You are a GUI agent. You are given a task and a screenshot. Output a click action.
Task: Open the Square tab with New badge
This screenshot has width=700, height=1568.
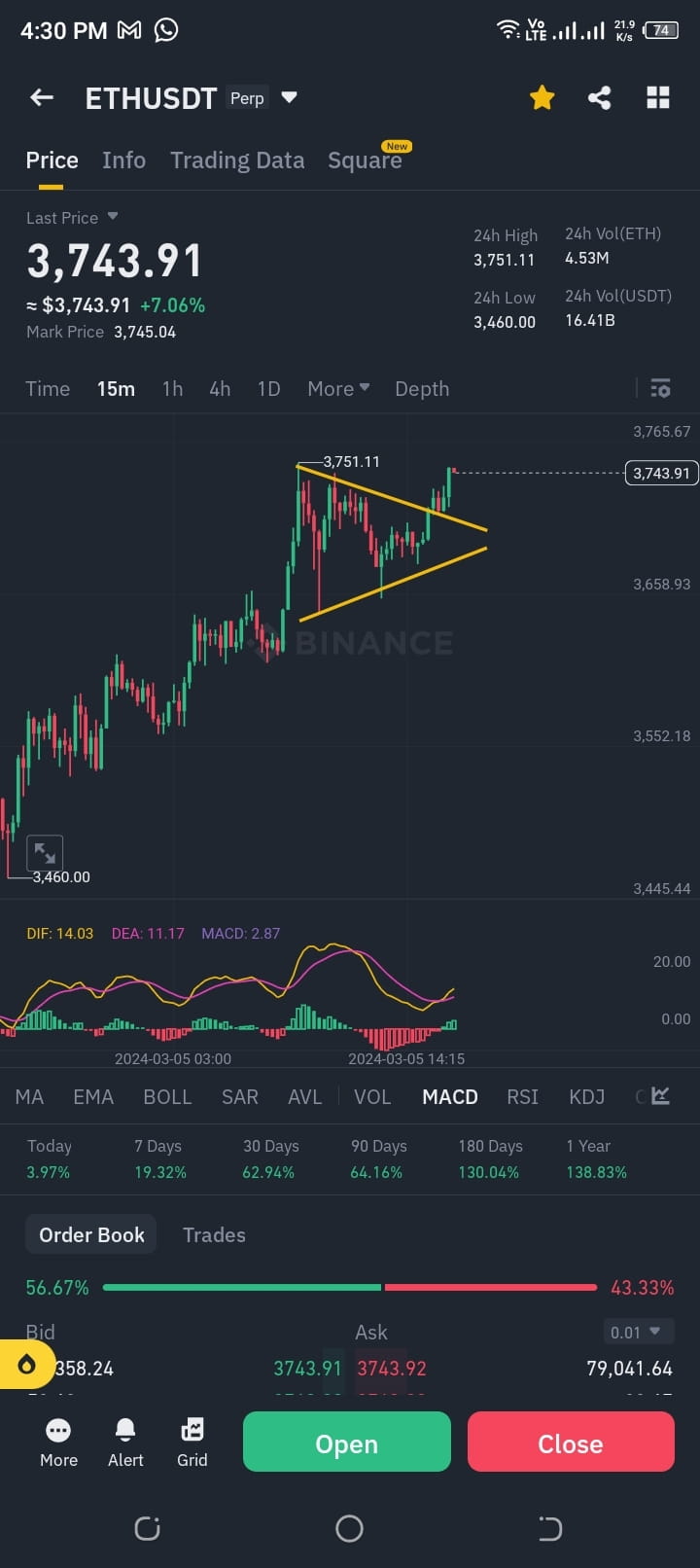point(366,160)
